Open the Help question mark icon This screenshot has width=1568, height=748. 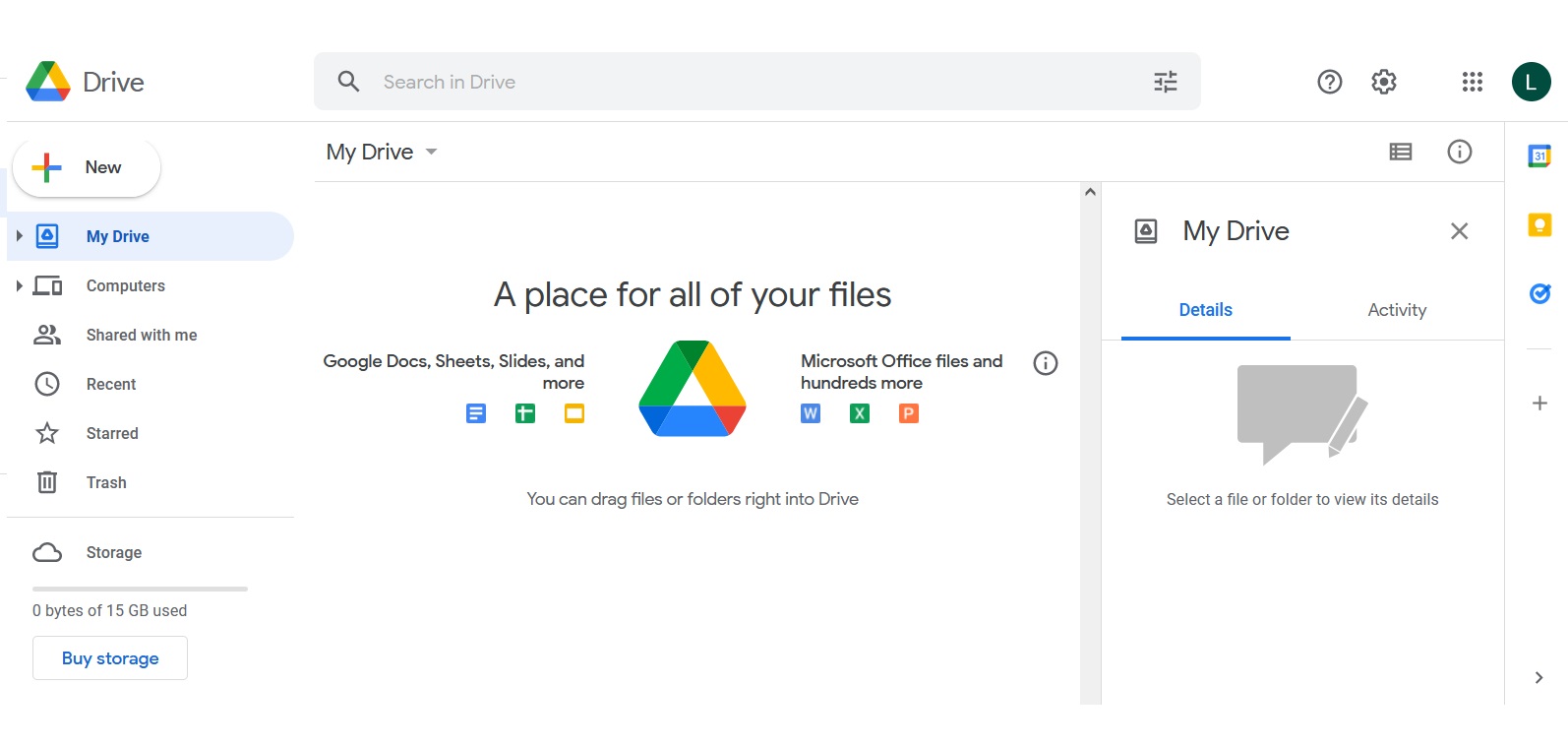(x=1330, y=82)
